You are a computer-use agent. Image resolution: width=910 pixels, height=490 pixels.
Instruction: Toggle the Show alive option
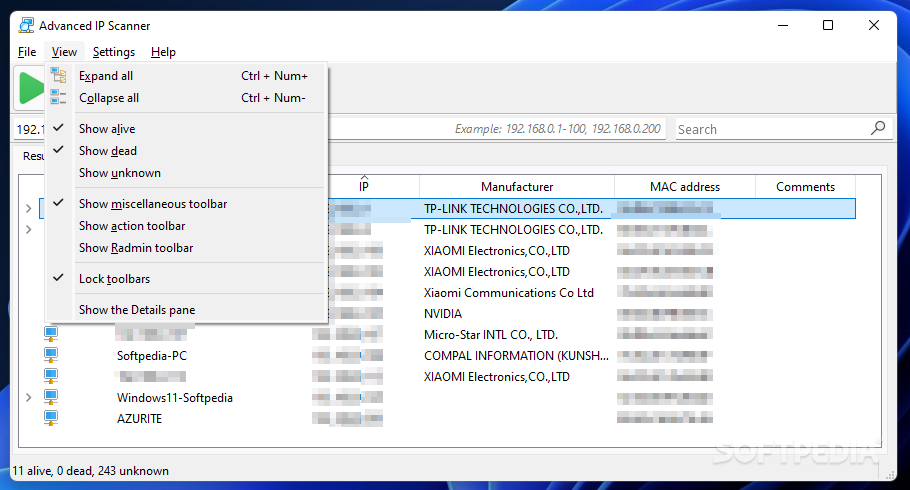coord(186,129)
